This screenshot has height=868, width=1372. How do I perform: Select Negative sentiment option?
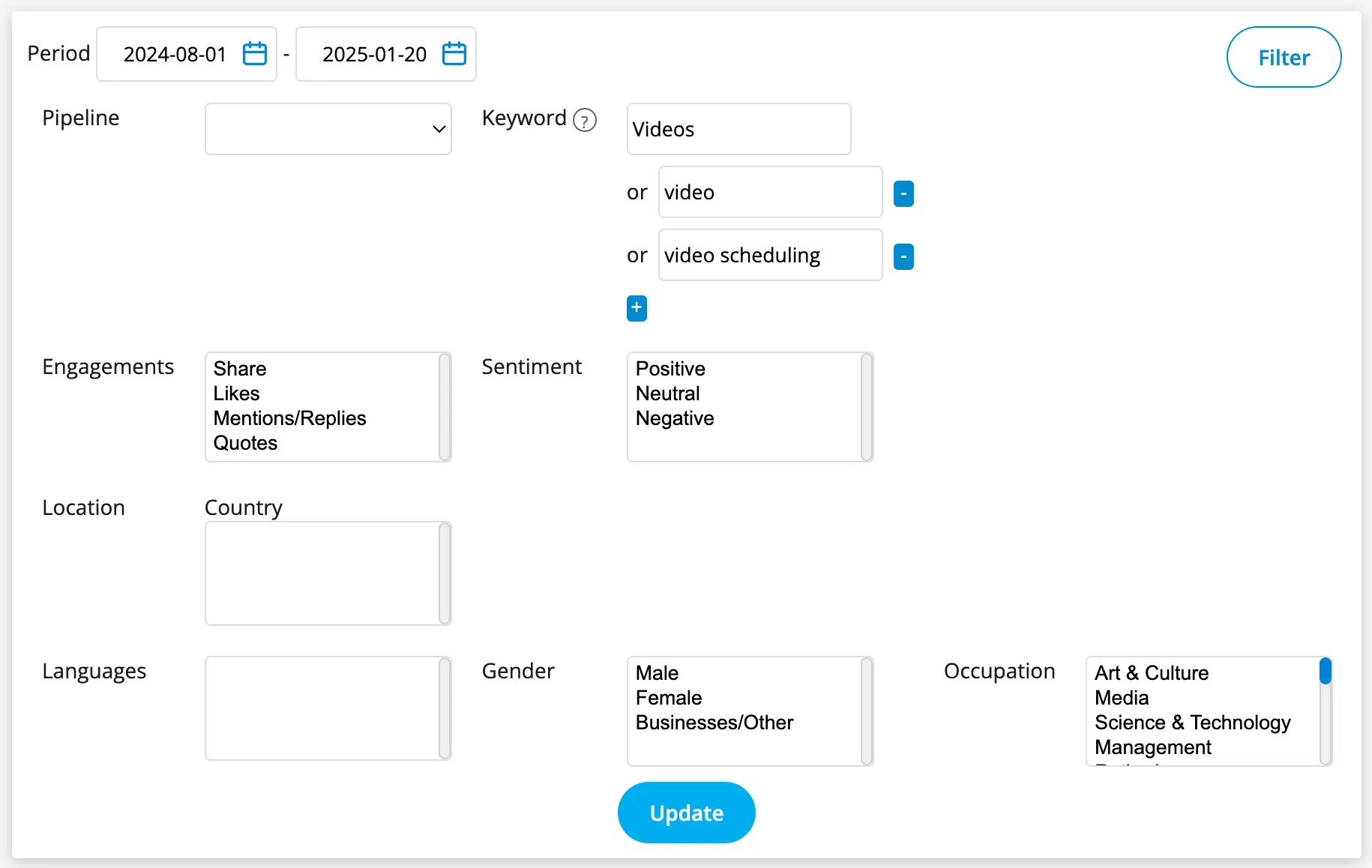[745, 418]
